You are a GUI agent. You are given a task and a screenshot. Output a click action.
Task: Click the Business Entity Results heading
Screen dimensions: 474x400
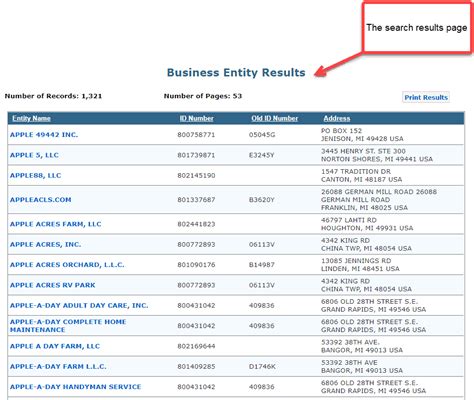click(236, 73)
